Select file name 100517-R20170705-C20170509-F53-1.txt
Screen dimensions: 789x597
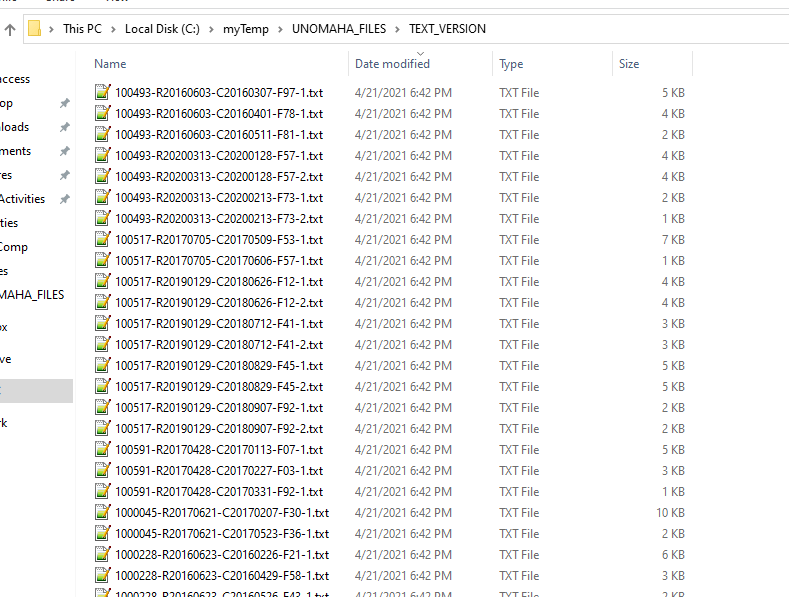tap(219, 240)
